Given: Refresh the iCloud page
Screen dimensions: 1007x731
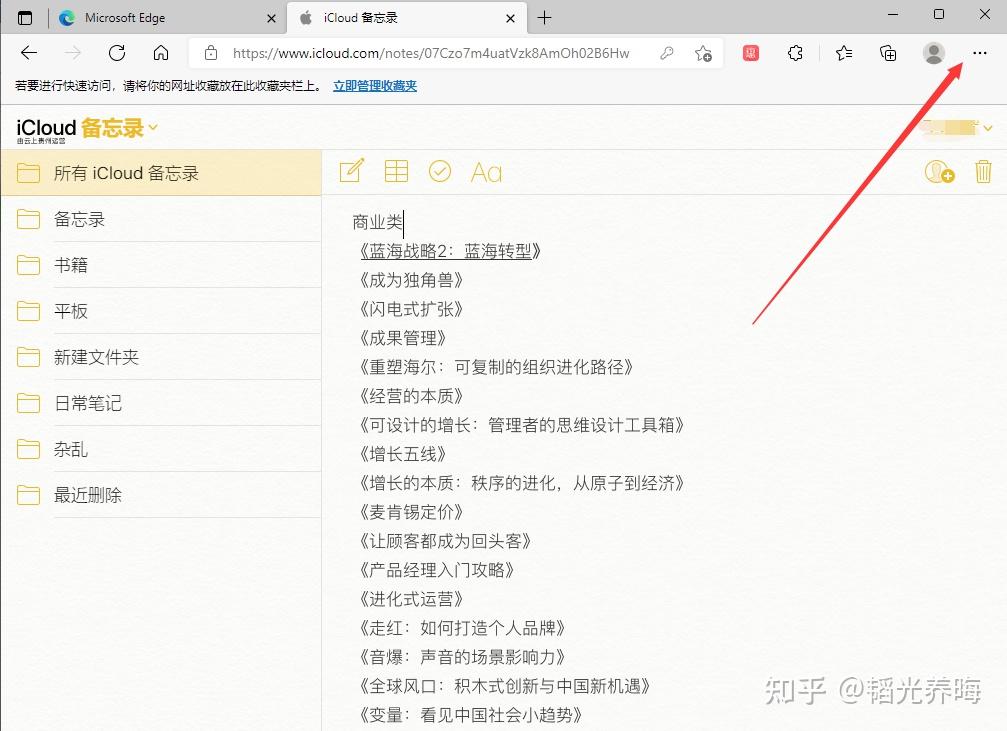Looking at the screenshot, I should coord(117,53).
